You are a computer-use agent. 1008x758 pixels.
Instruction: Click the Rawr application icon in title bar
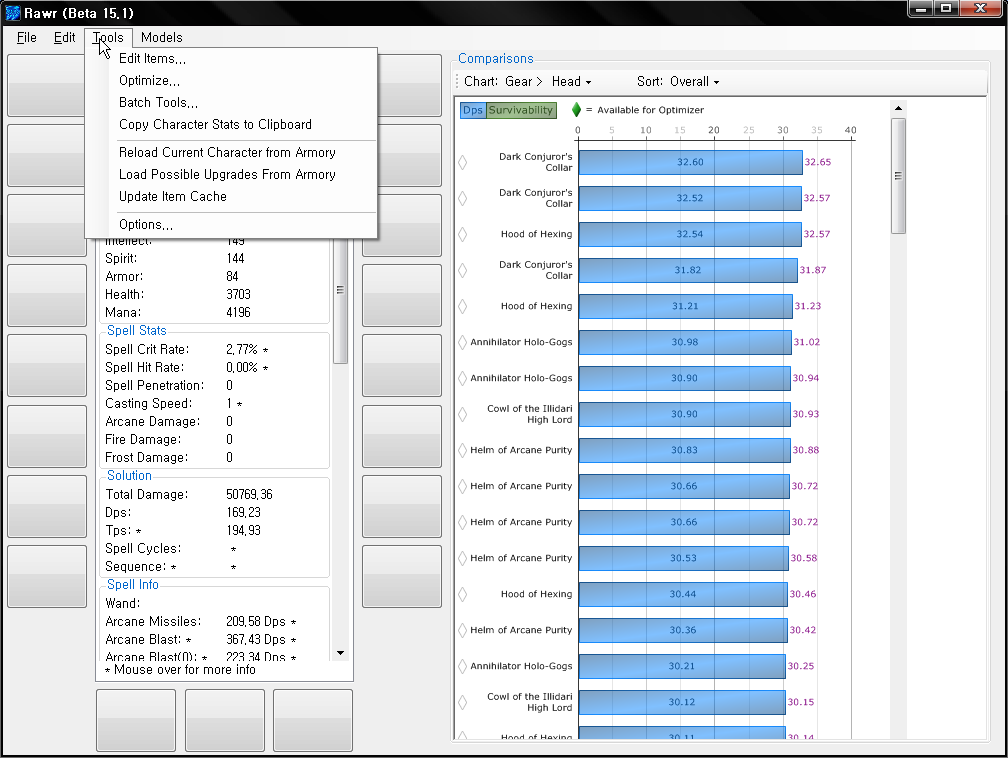(12, 13)
